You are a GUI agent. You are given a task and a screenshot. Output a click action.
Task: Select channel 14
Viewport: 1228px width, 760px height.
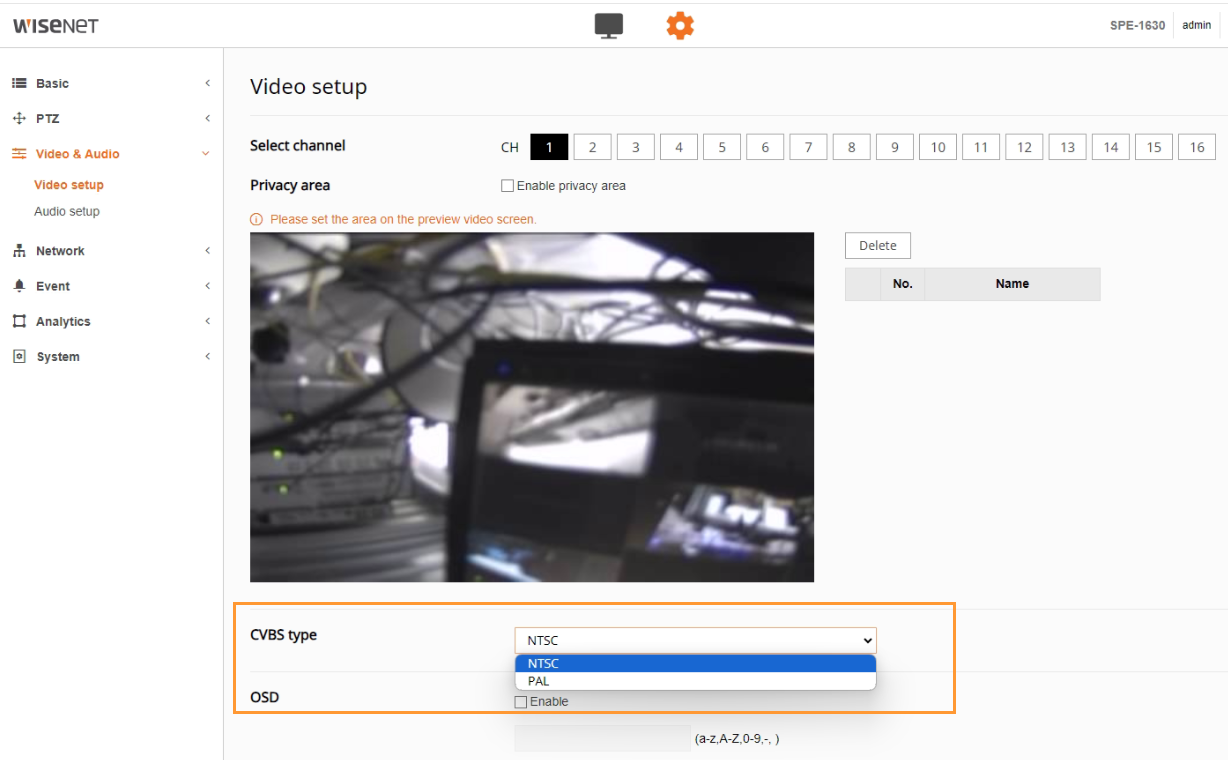(1111, 147)
